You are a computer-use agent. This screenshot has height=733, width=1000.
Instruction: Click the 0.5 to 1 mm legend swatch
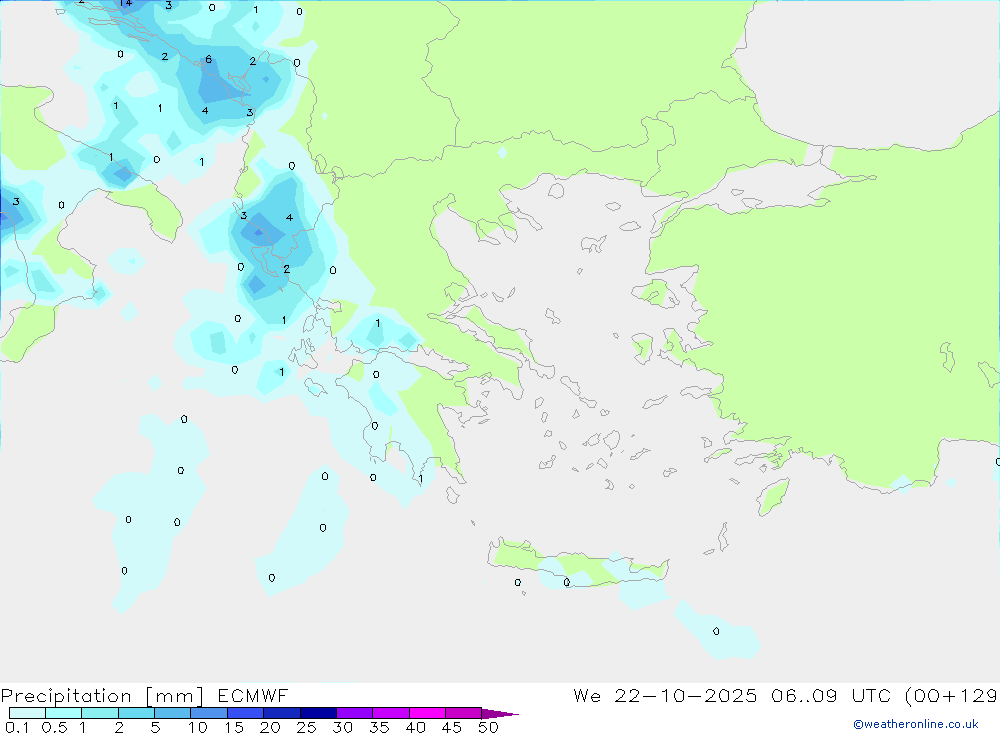[x=63, y=713]
